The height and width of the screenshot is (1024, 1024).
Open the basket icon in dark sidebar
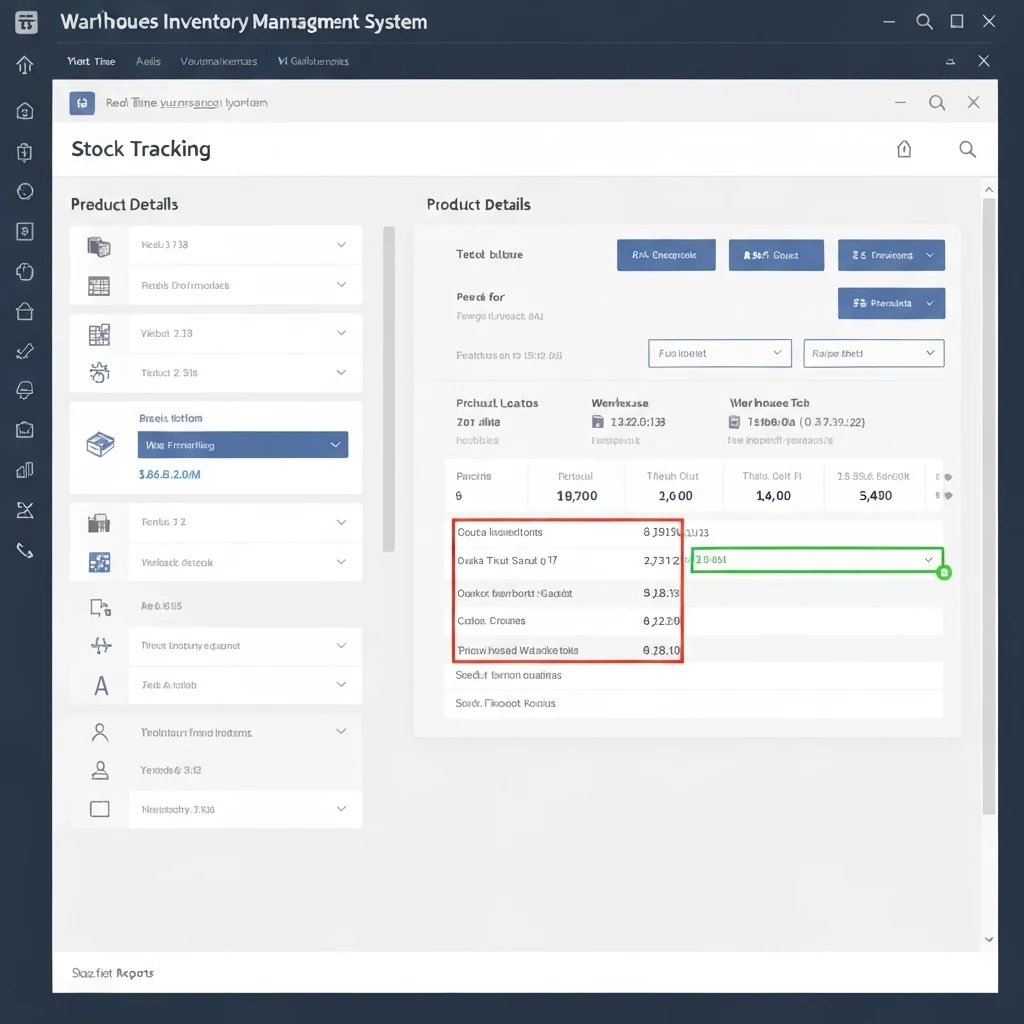click(25, 311)
